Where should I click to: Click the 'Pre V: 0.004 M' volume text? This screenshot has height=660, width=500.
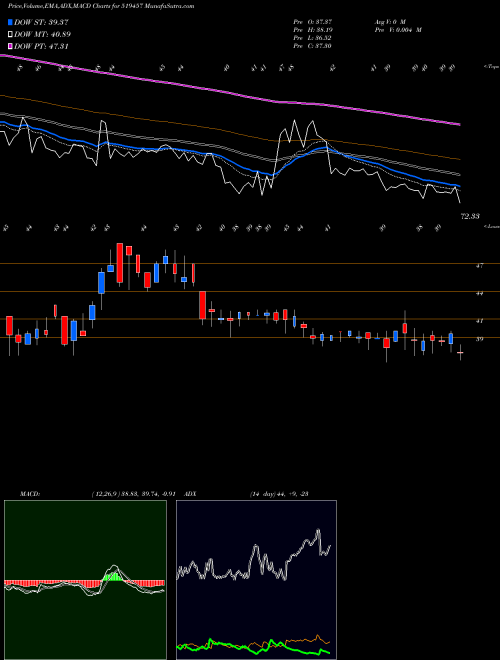point(398,30)
